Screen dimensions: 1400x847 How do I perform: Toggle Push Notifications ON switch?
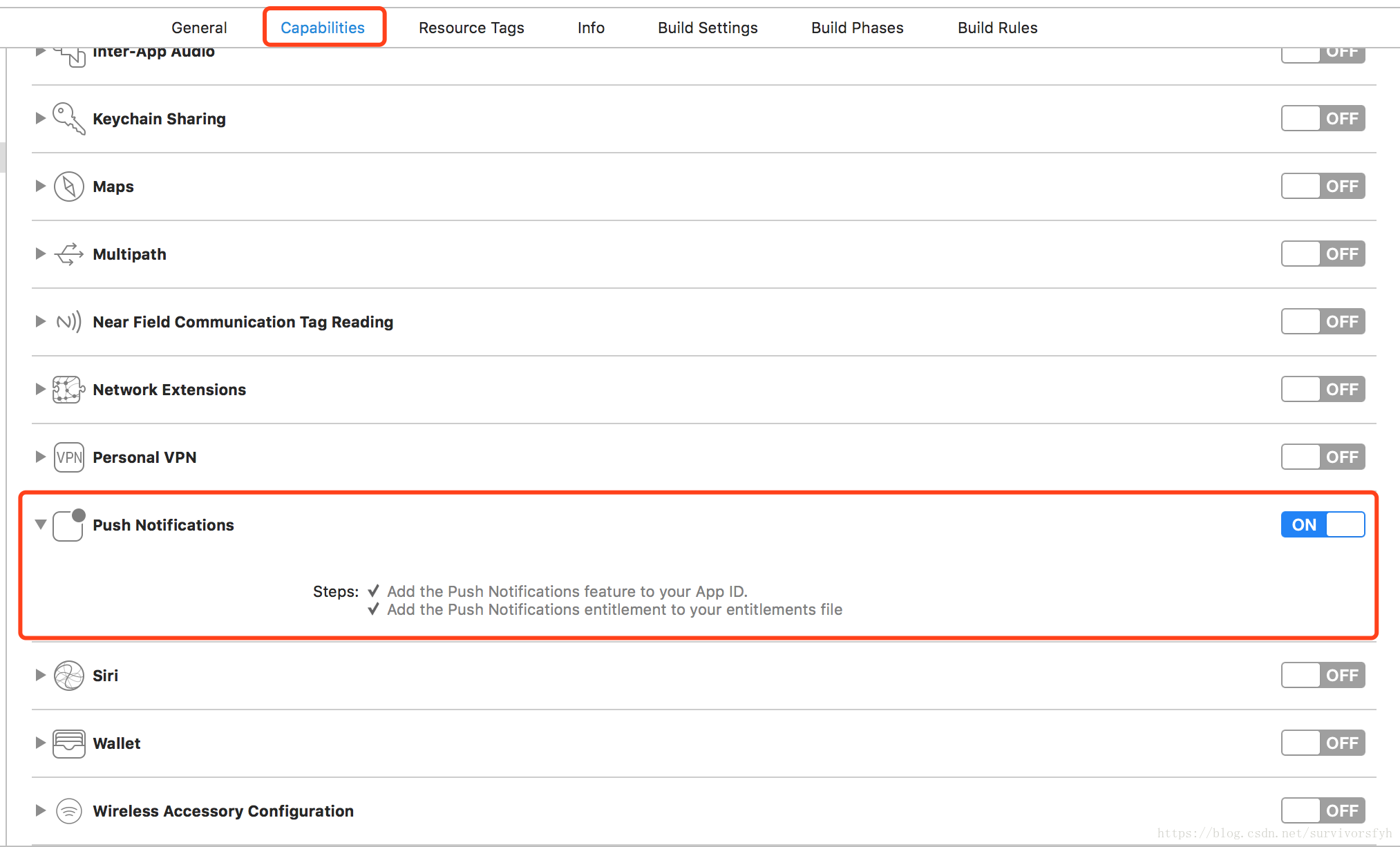coord(1322,524)
